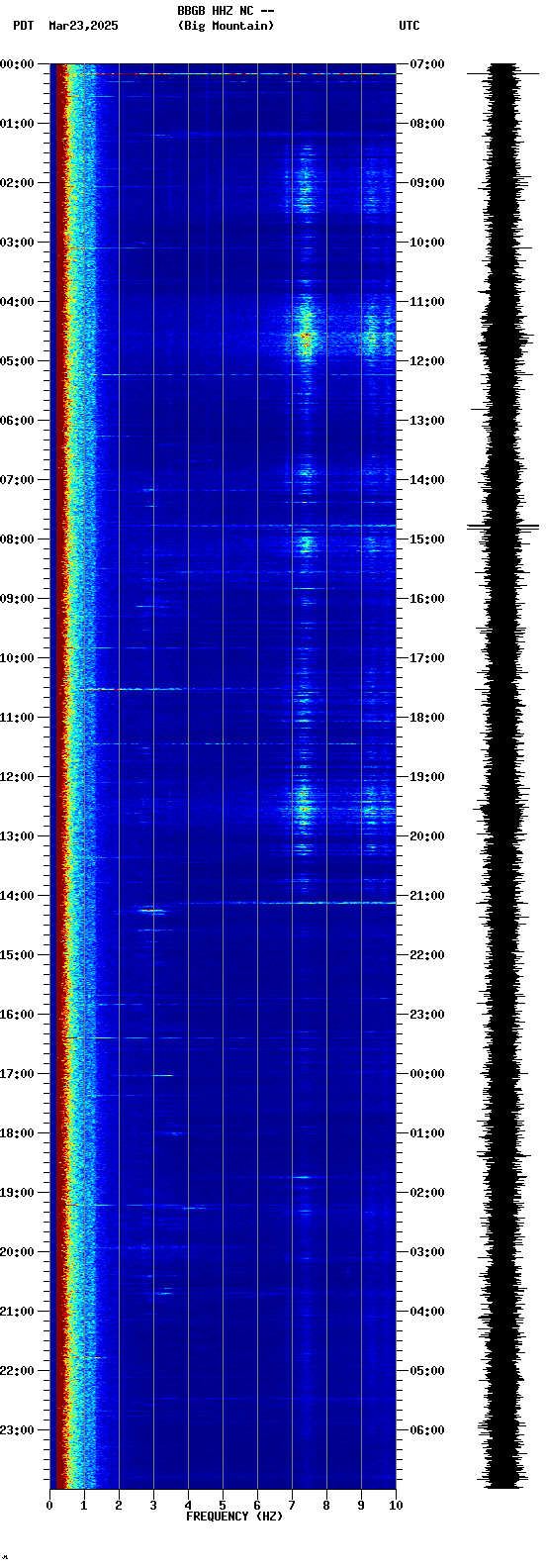Screen dimensions: 546x1568
Task: Click the 'Mar23,2025' date label
Action: (83, 26)
